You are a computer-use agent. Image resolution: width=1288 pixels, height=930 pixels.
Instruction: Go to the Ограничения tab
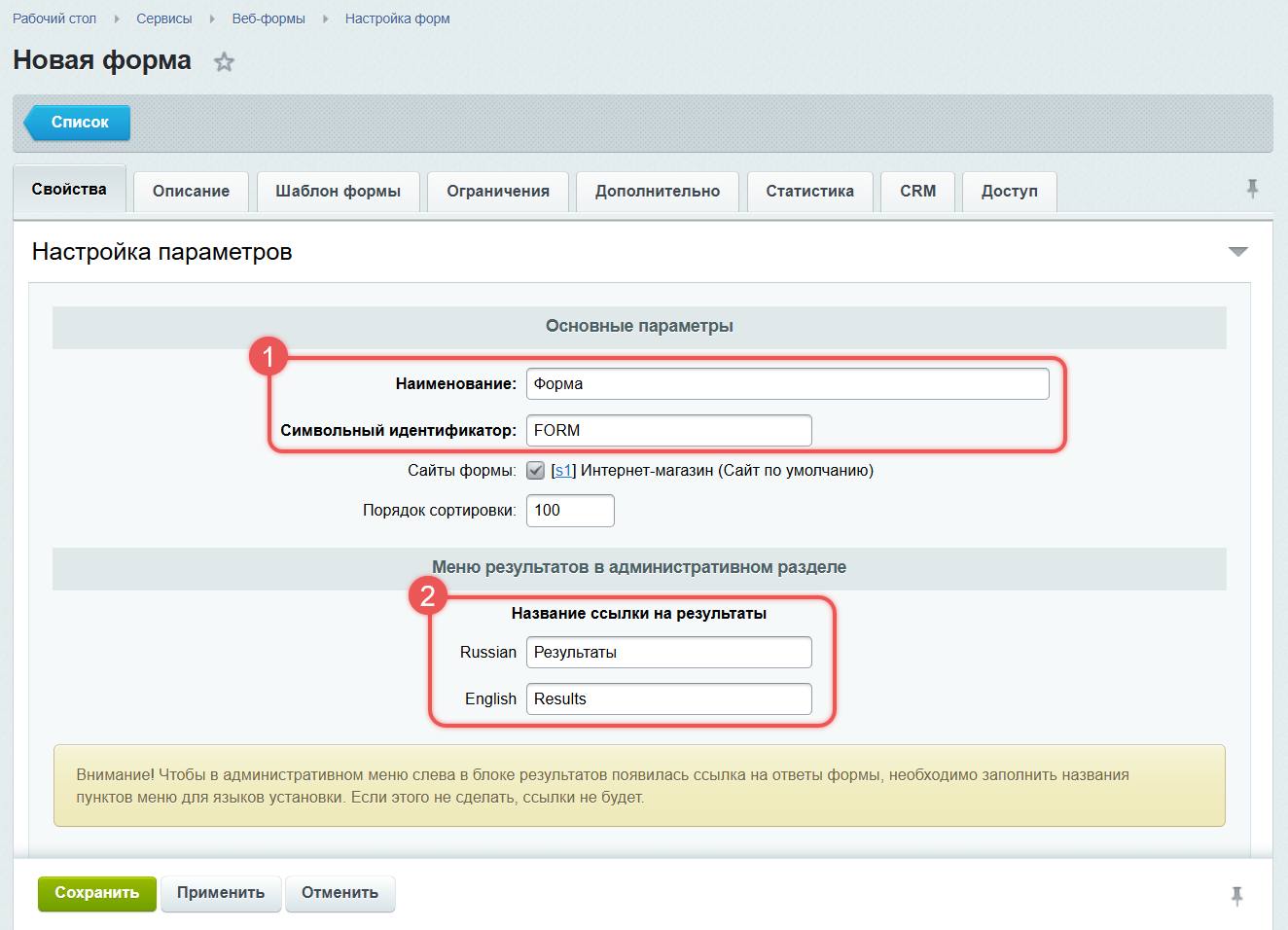pos(498,192)
